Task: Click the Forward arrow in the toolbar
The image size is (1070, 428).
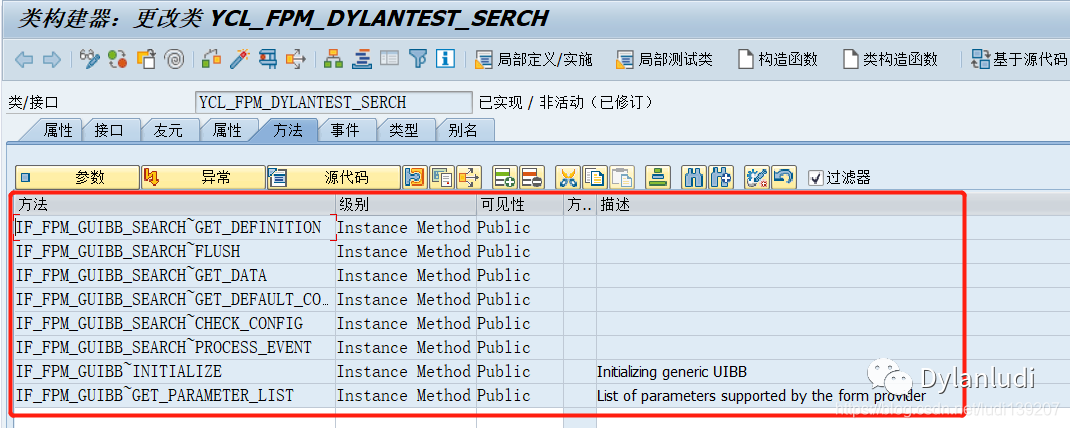Action: coord(52,59)
